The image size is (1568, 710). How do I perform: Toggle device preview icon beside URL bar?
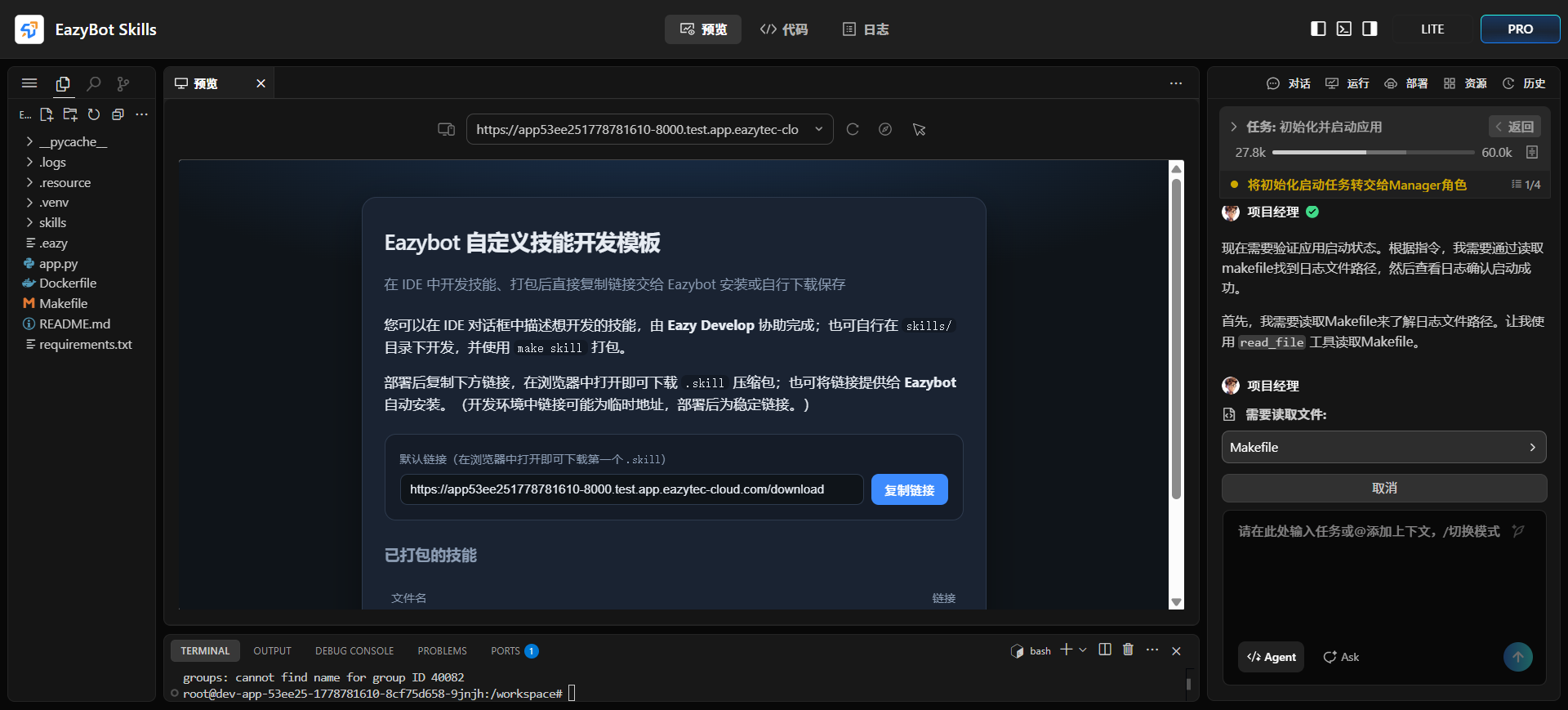pos(446,129)
